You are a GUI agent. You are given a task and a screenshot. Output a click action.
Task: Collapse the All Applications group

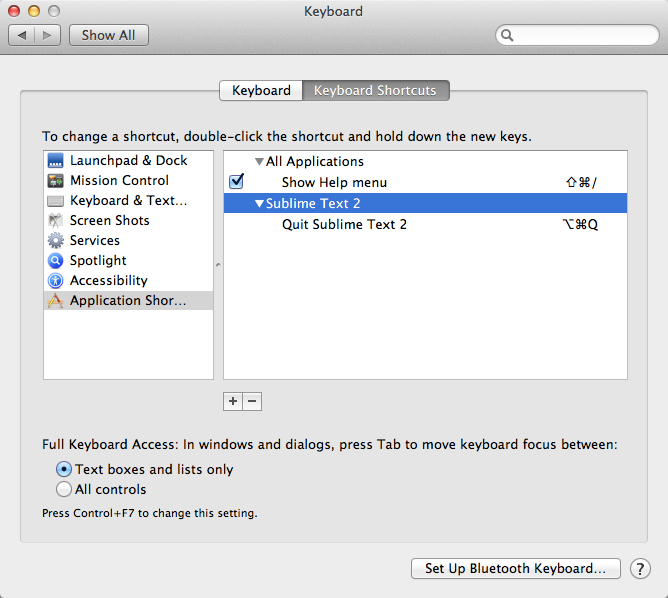click(x=259, y=162)
